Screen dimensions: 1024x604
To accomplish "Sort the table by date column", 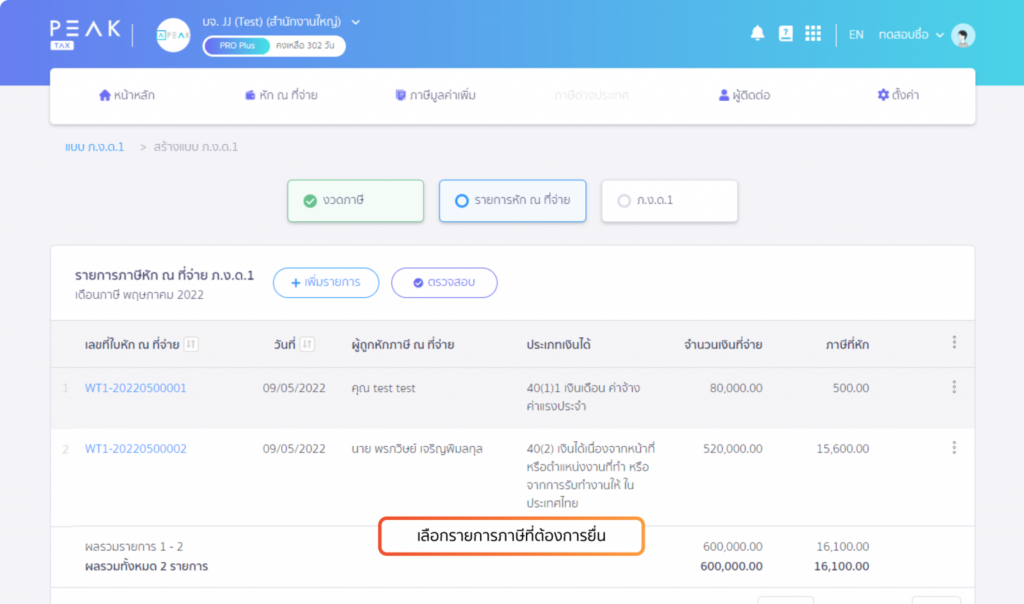I will pyautogui.click(x=308, y=345).
